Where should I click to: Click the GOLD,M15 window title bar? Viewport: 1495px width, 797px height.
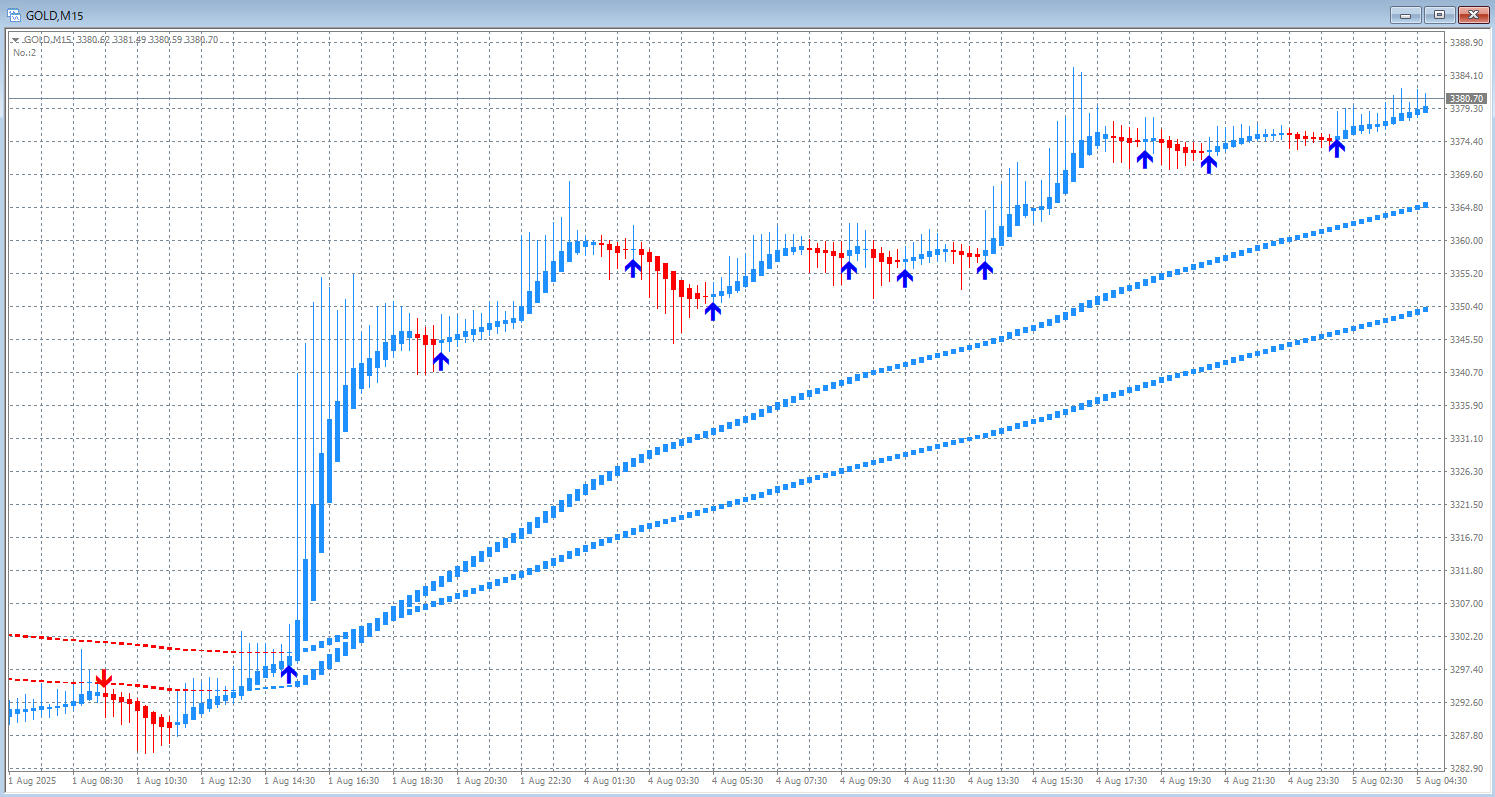[700, 15]
